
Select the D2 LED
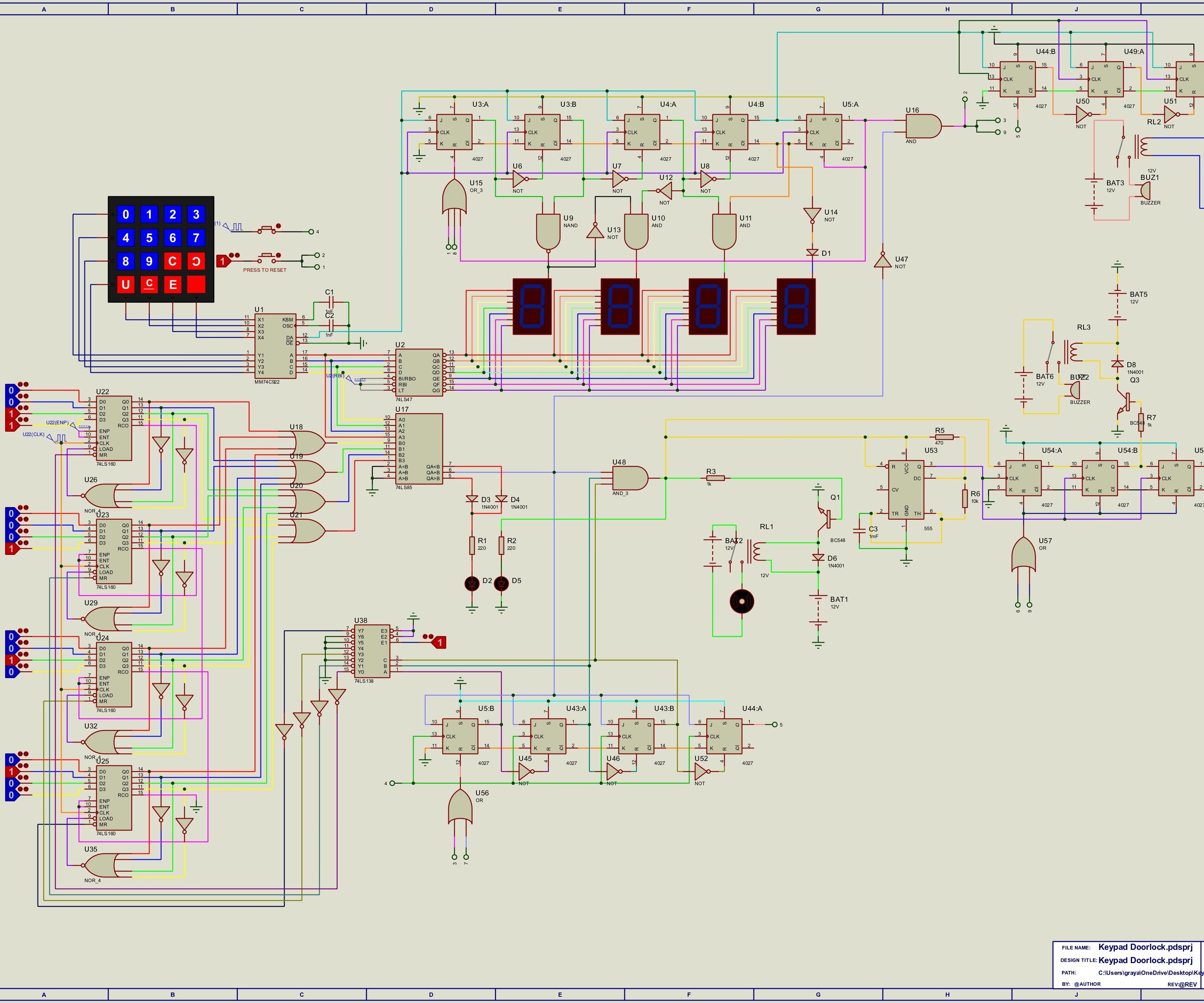click(472, 583)
